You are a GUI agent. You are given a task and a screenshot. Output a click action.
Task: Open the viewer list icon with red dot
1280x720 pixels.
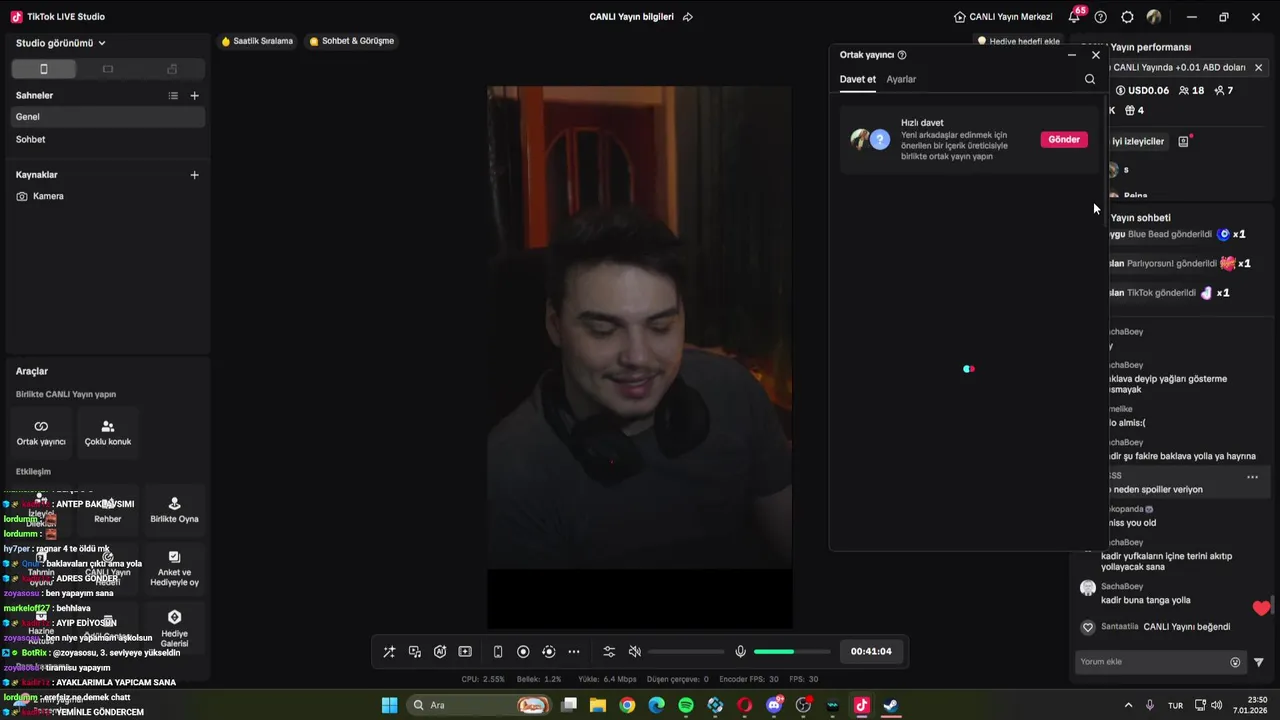click(x=1184, y=141)
